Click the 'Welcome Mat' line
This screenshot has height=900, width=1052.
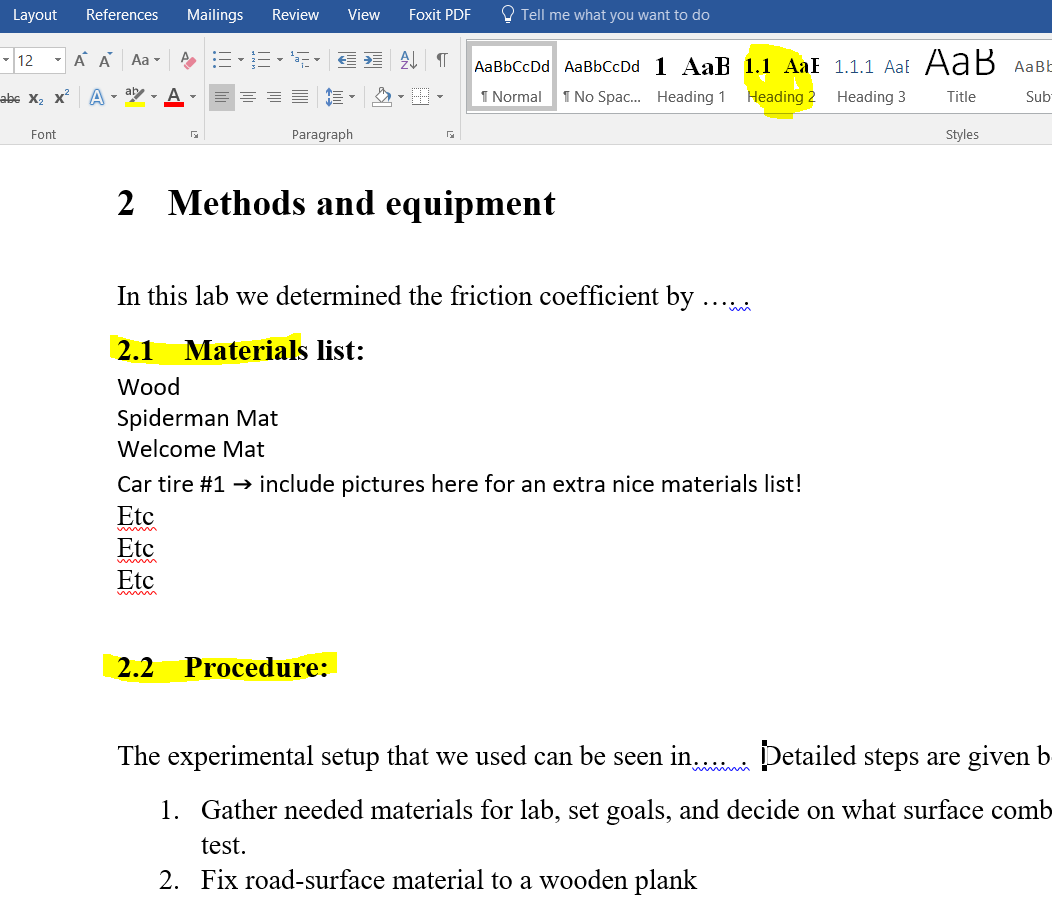pyautogui.click(x=191, y=449)
